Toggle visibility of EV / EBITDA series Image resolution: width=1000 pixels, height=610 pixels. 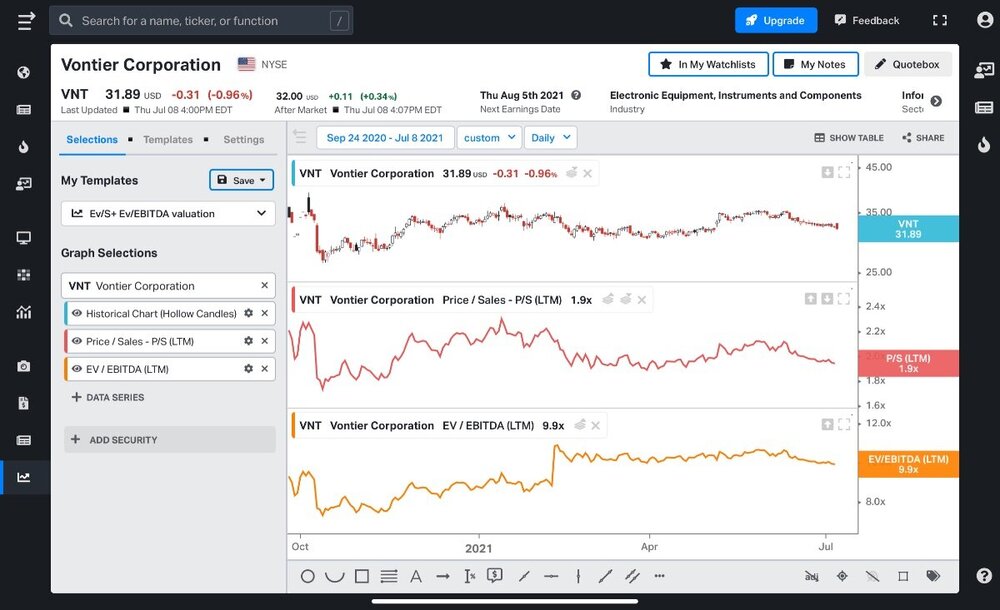77,369
